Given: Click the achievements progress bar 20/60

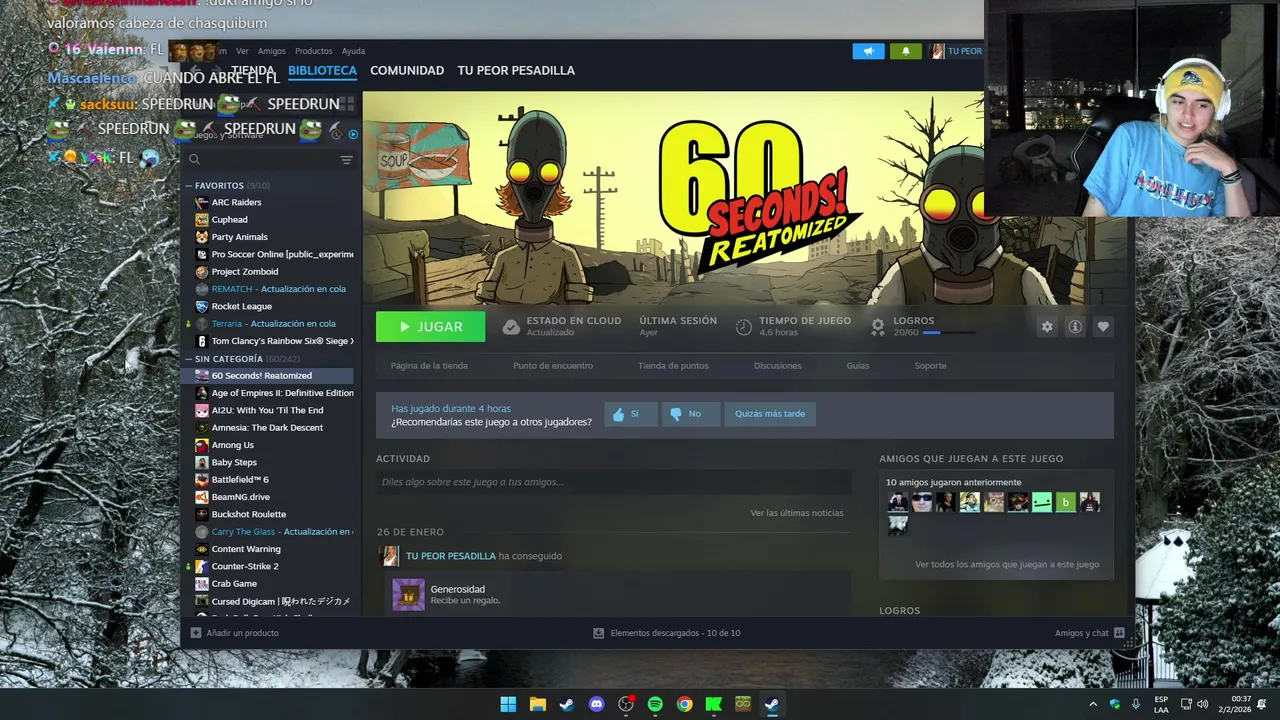Looking at the screenshot, I should [948, 333].
